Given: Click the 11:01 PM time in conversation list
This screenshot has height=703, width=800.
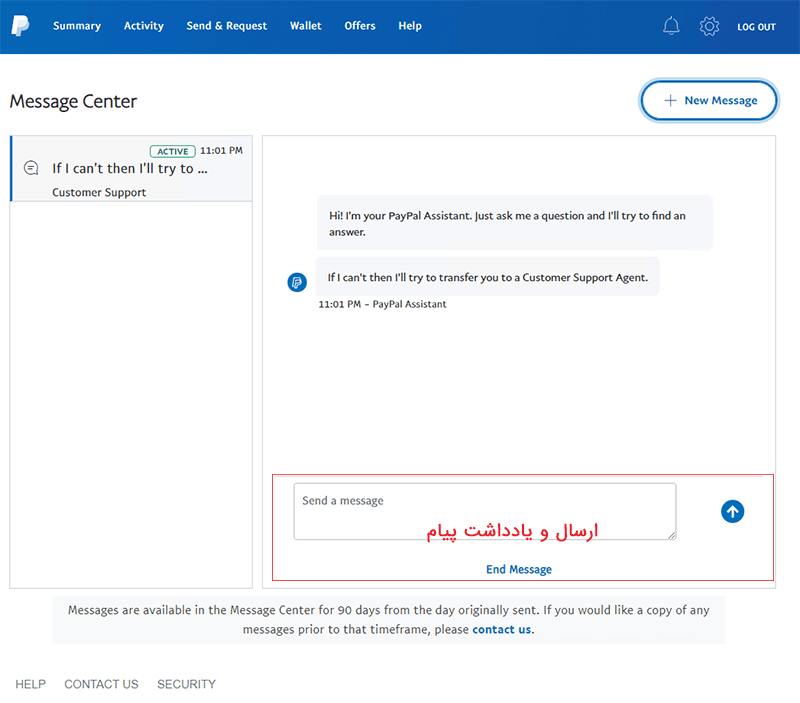Looking at the screenshot, I should tap(221, 150).
